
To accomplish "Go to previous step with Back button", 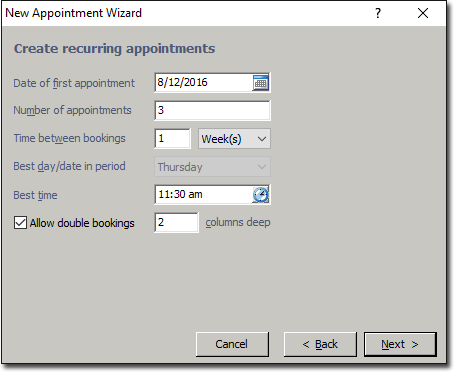I will 320,344.
